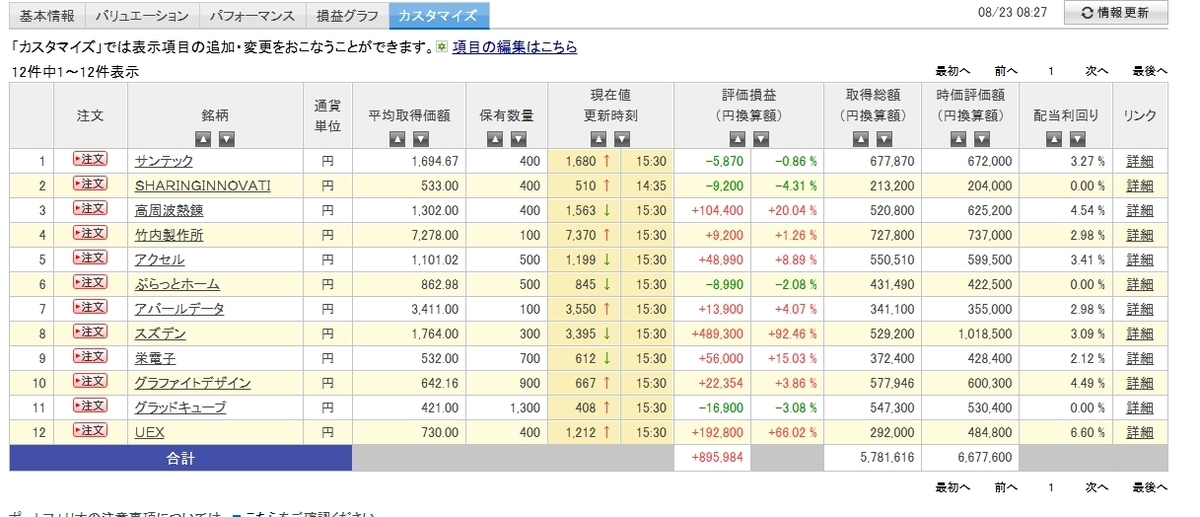Viewport: 1200px width, 517px height.
Task: Open 詳細 link for スズデン row
Action: [1139, 333]
